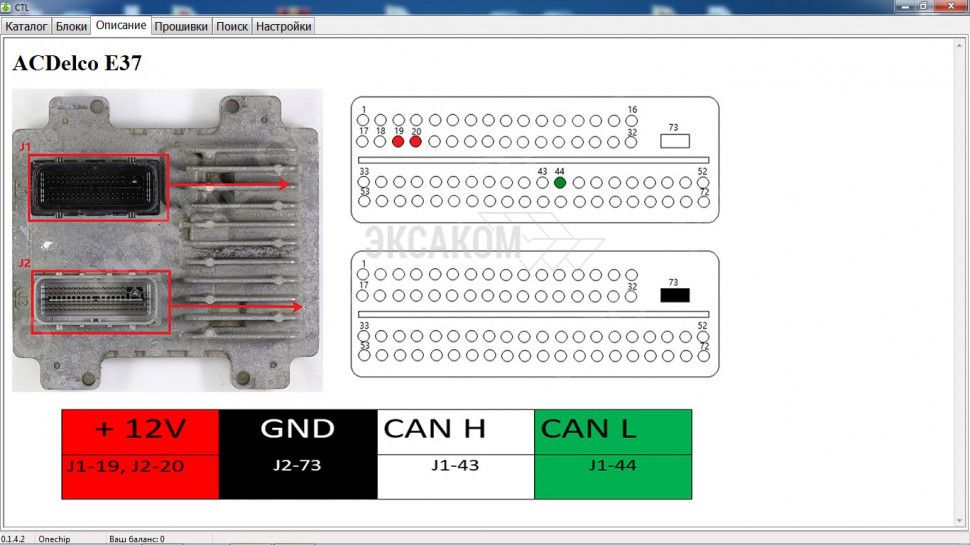This screenshot has height=545, width=970.
Task: Click the J2 connector on the ECU photo
Action: pyautogui.click(x=97, y=302)
